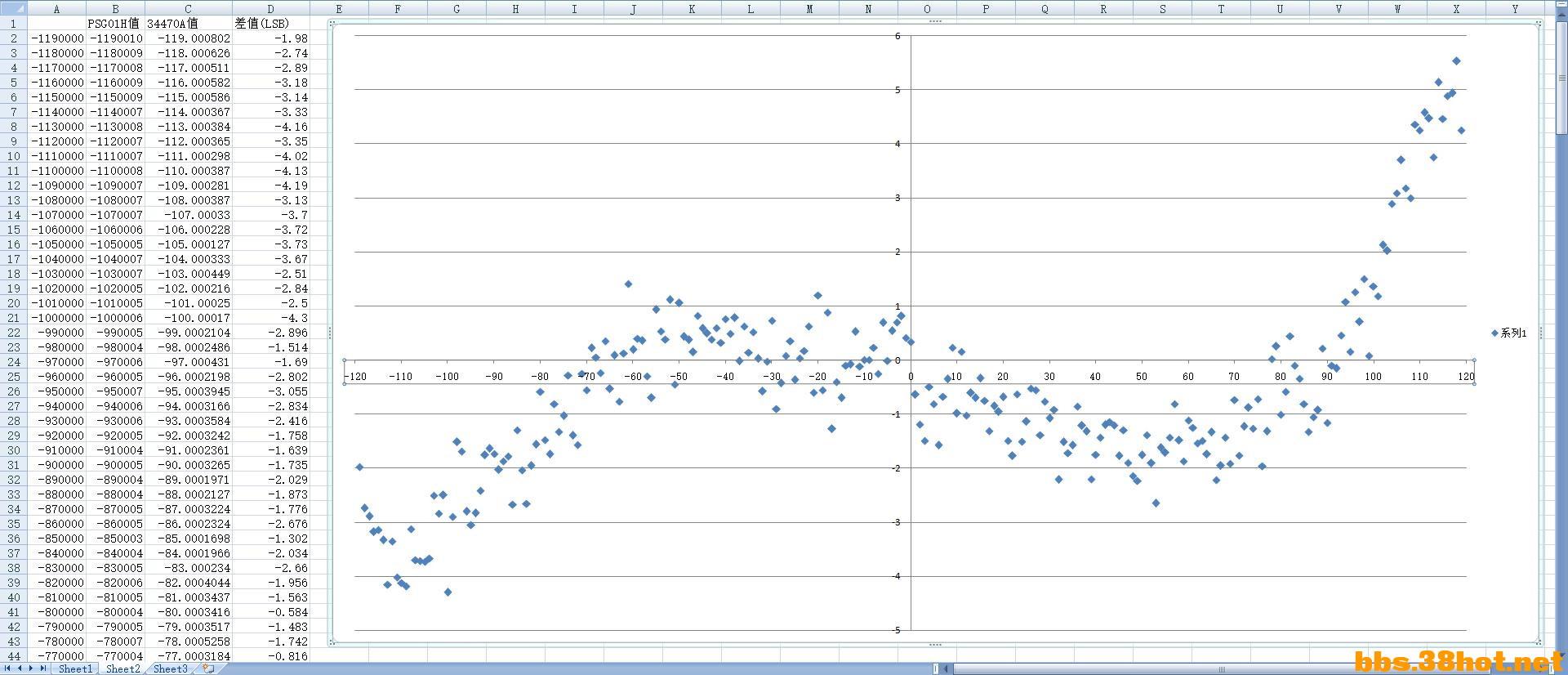Select cell containing '-1000006'
This screenshot has width=1568, height=675.
pos(115,318)
